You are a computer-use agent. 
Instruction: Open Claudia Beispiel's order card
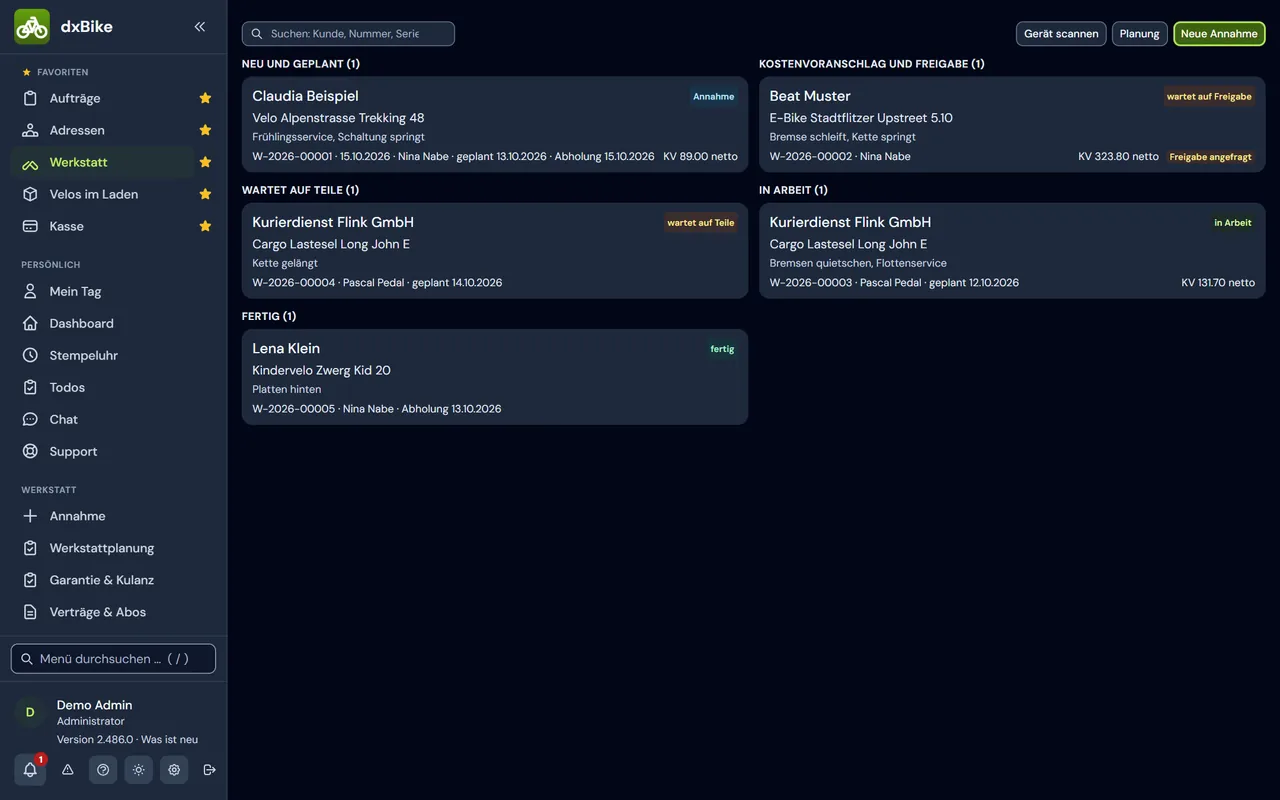tap(495, 125)
